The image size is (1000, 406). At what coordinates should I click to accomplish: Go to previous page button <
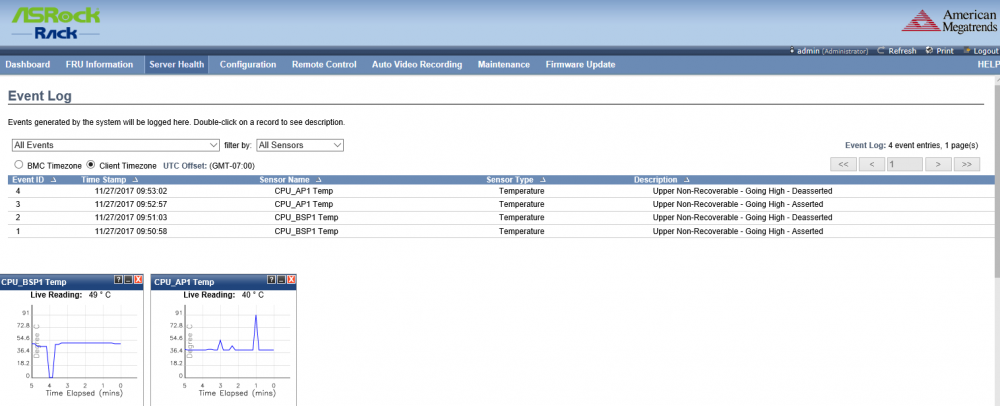coord(871,164)
